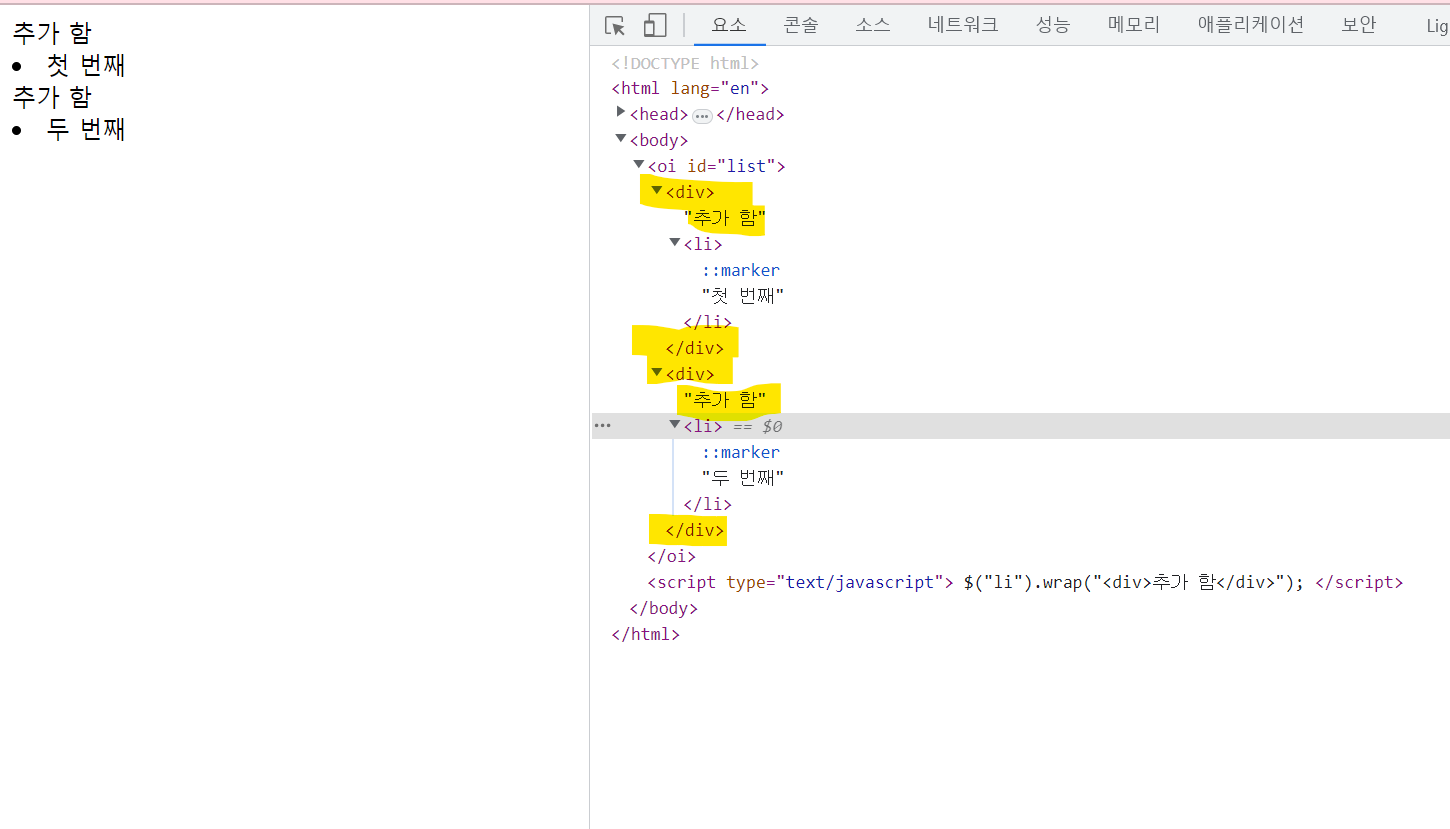Open the 요소 tab
1450x829 pixels.
click(x=729, y=25)
